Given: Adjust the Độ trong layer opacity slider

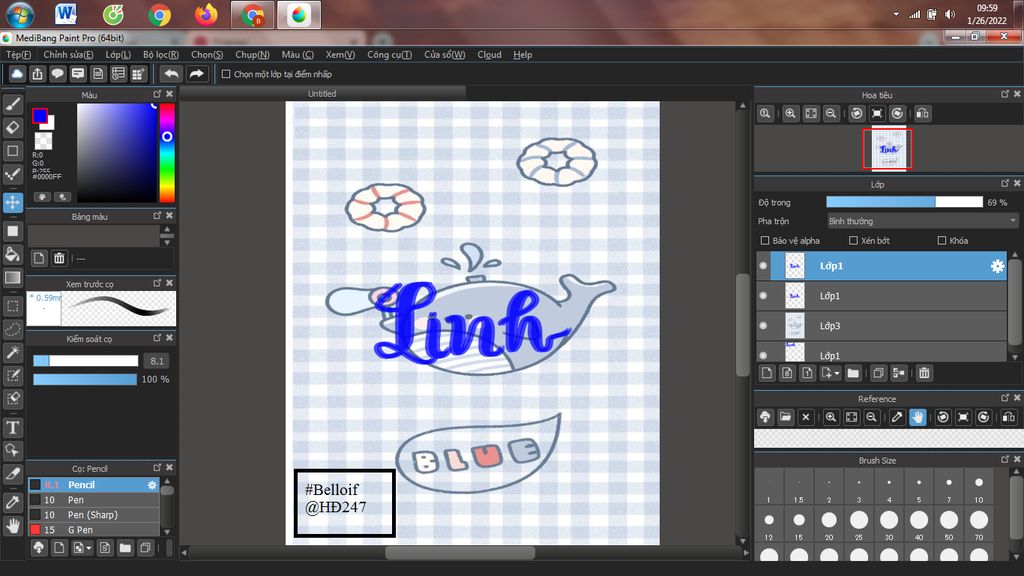Looking at the screenshot, I should (904, 202).
